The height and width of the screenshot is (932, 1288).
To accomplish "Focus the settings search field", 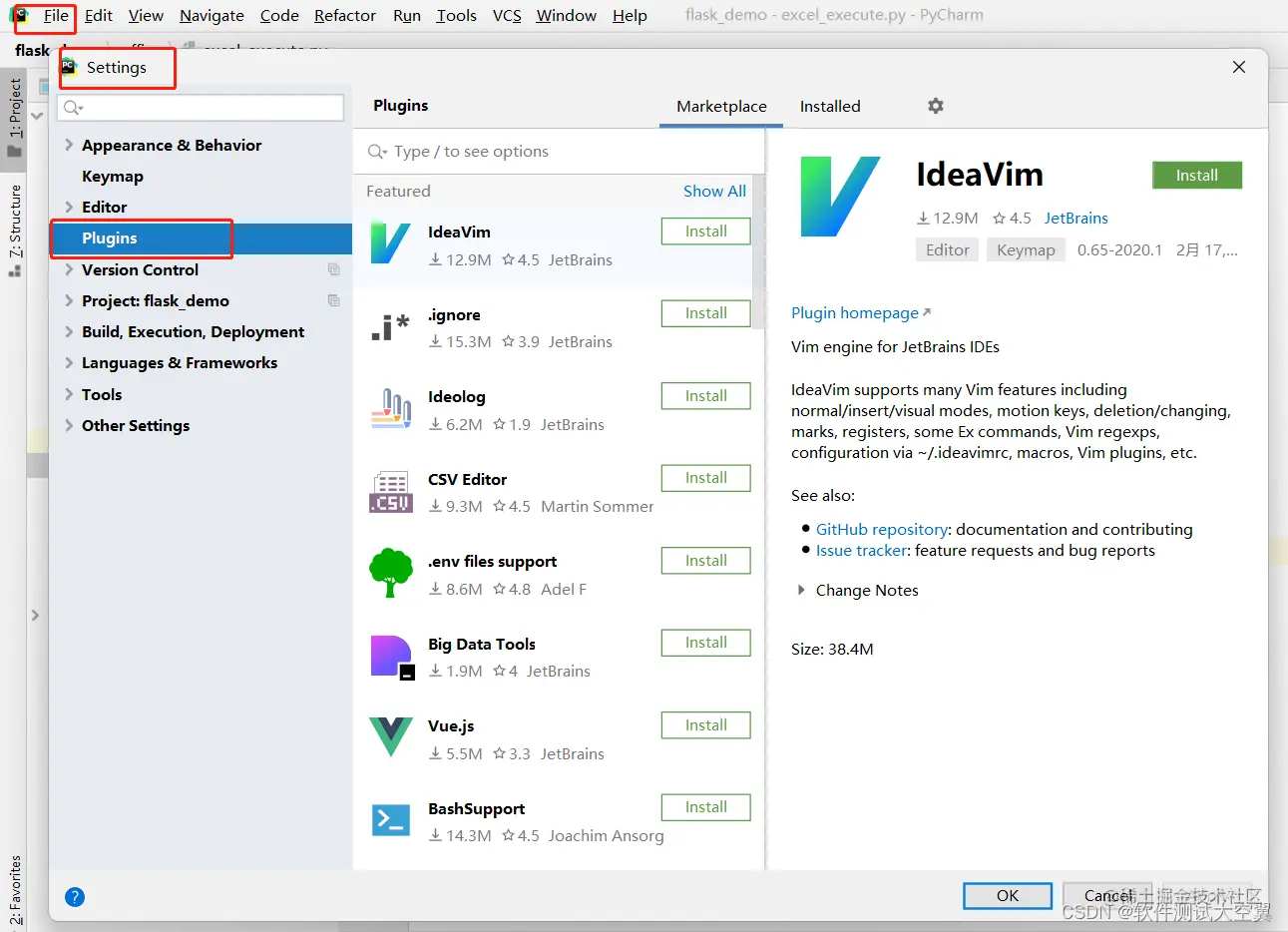I will tap(201, 108).
